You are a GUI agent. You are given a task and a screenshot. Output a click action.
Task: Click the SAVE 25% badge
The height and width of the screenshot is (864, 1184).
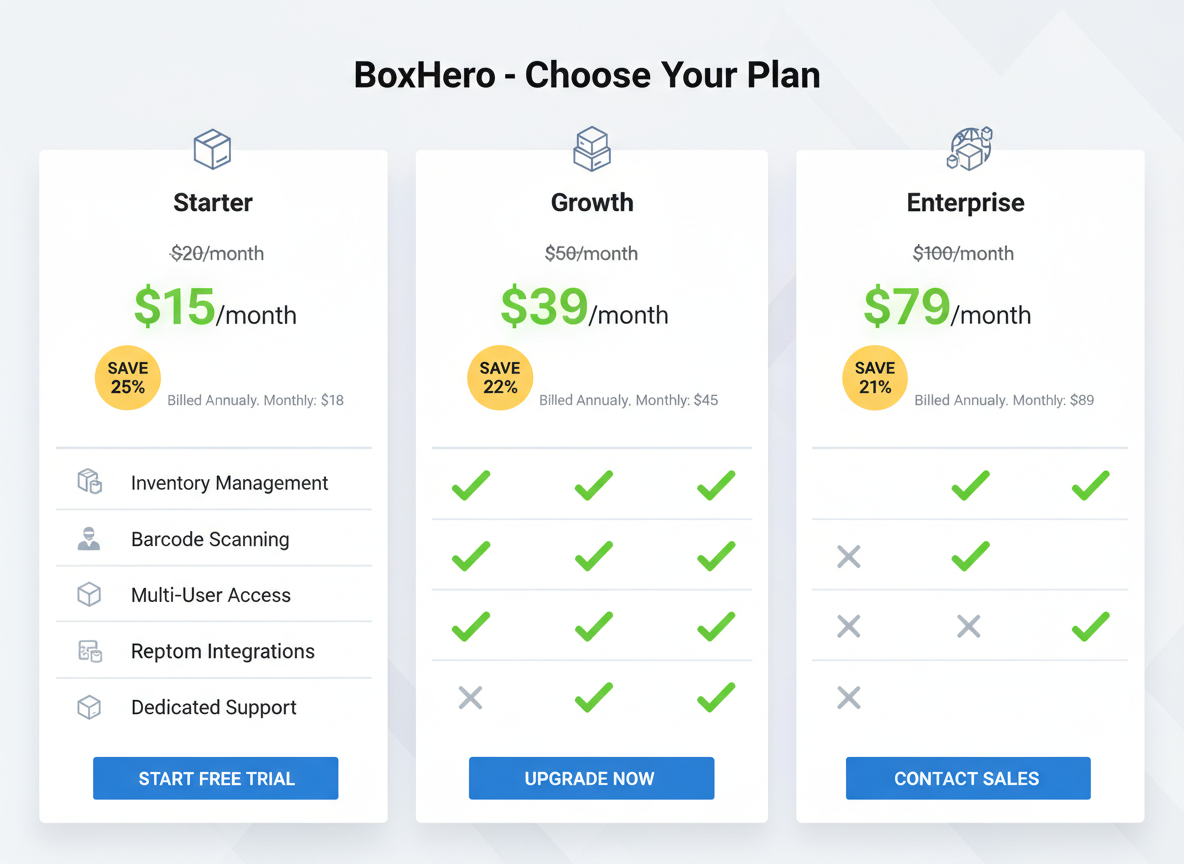pyautogui.click(x=127, y=377)
